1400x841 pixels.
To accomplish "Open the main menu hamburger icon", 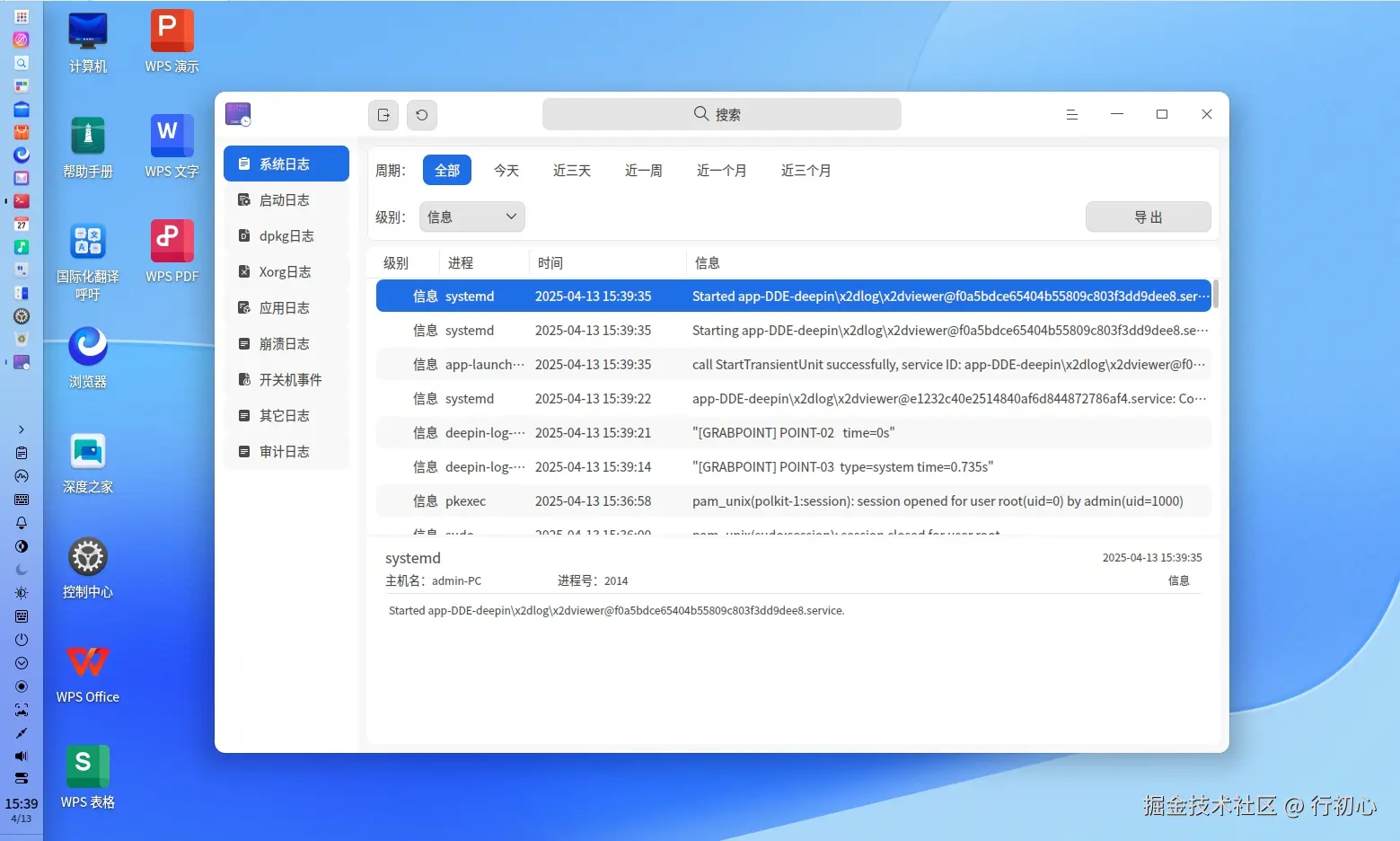I will tap(1072, 114).
